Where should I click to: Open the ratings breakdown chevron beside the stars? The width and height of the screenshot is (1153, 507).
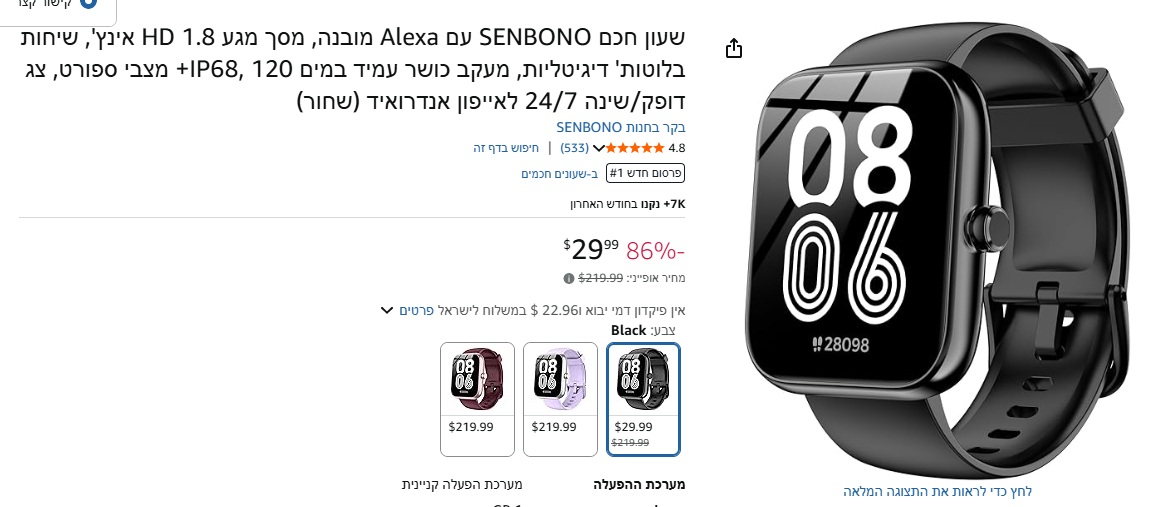coord(598,148)
